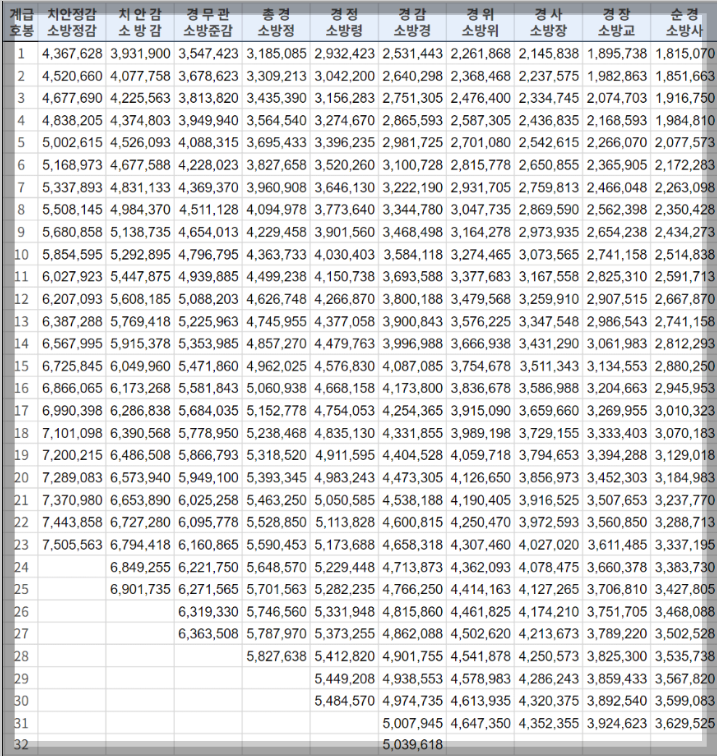Click cell with value 5,039,618
This screenshot has height=756, width=717.
pos(412,744)
